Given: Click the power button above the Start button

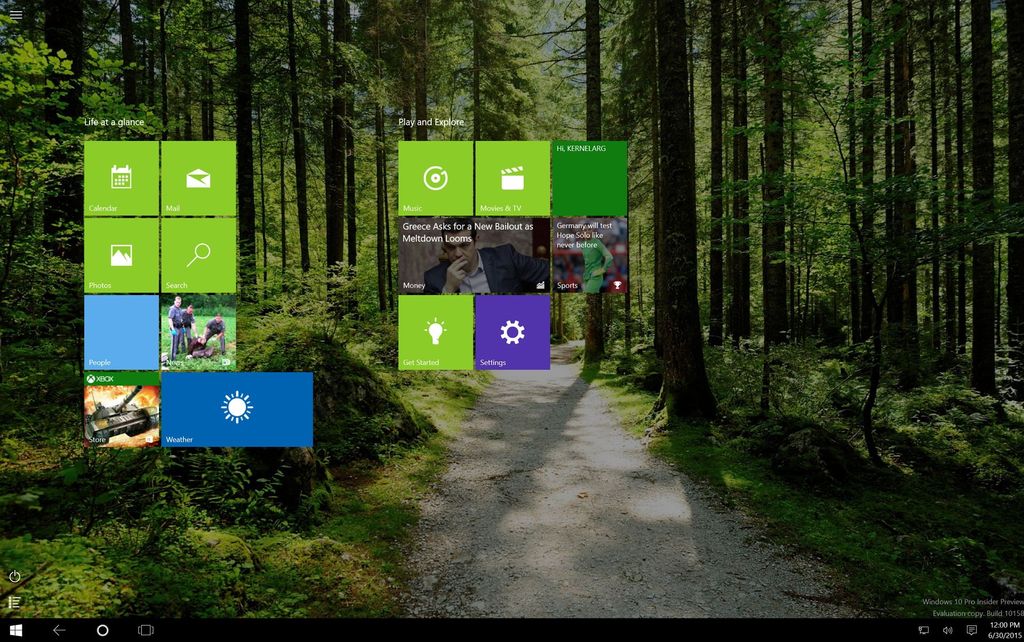Looking at the screenshot, I should tap(14, 577).
